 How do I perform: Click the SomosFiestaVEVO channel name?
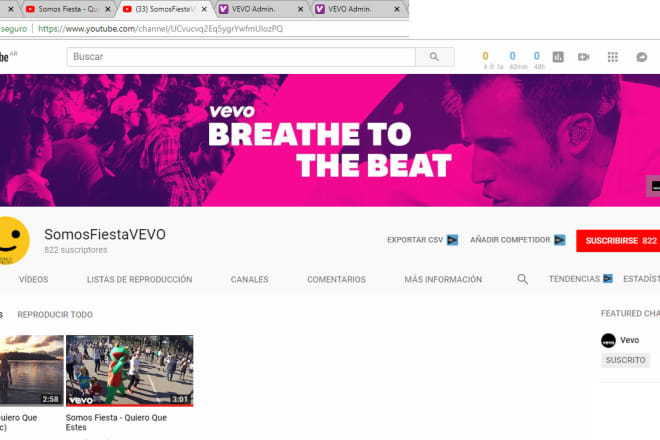105,235
